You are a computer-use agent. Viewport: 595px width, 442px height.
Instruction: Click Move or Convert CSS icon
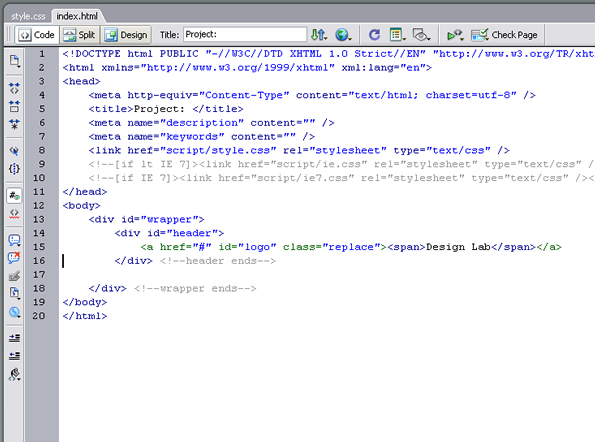point(14,312)
